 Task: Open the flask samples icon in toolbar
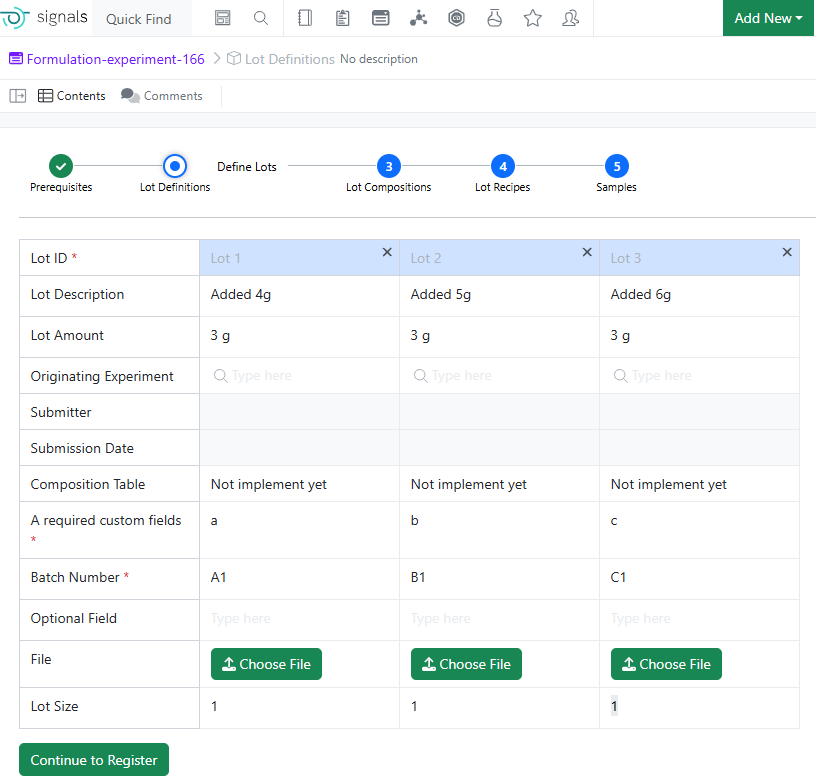[494, 18]
